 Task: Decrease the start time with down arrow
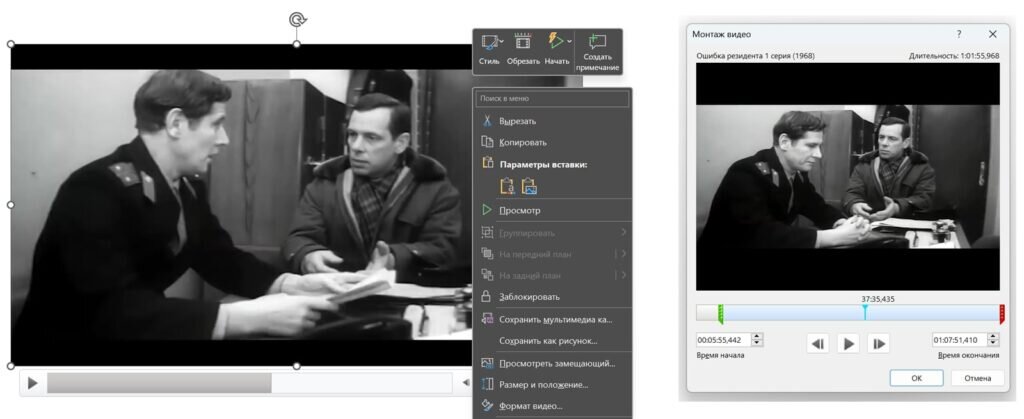tap(757, 343)
